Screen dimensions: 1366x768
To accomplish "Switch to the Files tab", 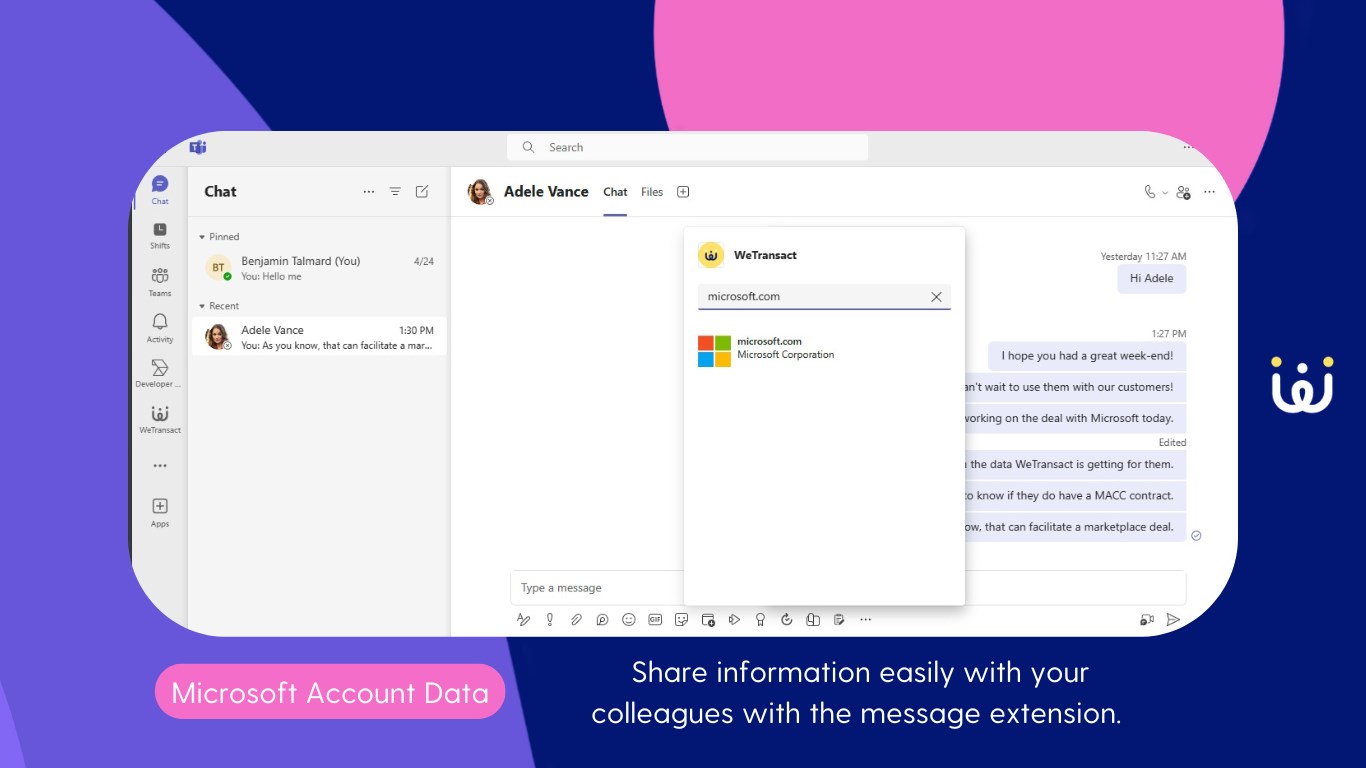I will click(652, 192).
